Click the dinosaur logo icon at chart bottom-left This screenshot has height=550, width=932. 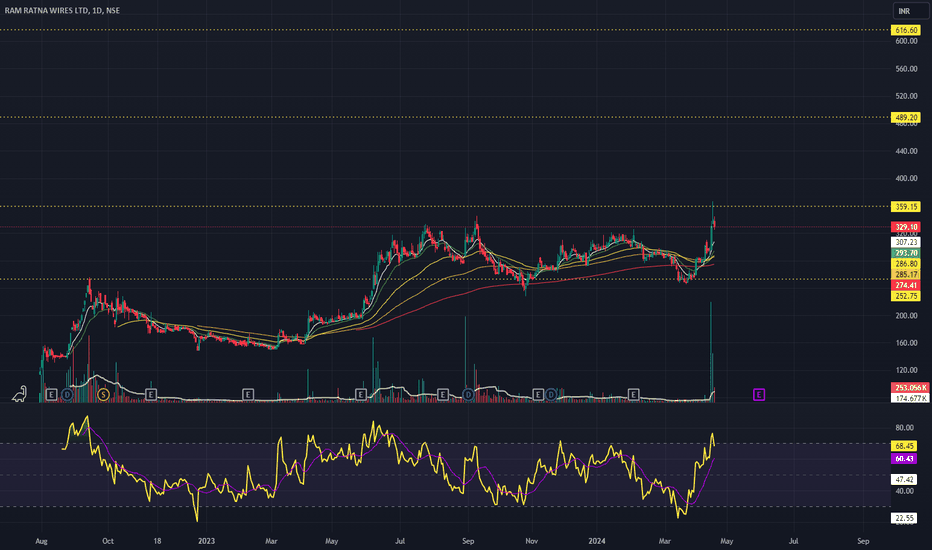coord(20,394)
